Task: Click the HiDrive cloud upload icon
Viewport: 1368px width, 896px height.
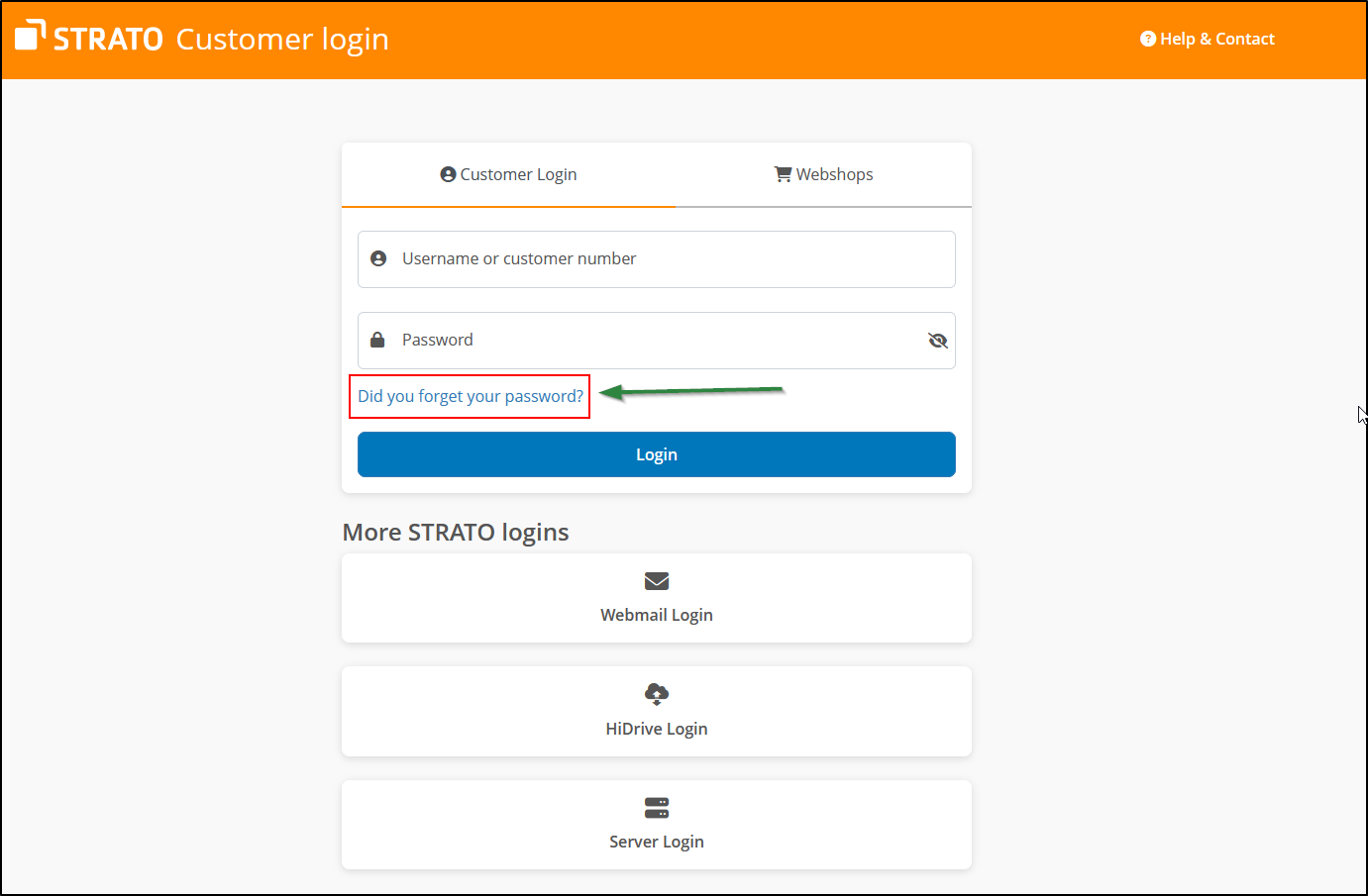Action: (657, 694)
